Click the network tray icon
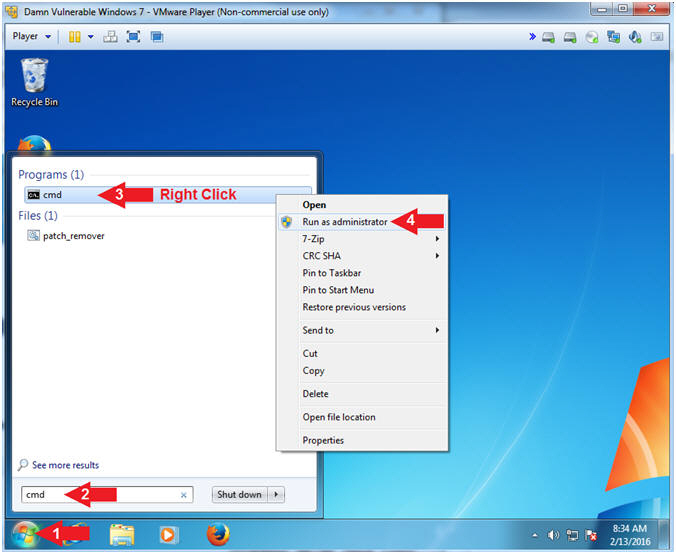The width and height of the screenshot is (676, 554). (x=572, y=535)
